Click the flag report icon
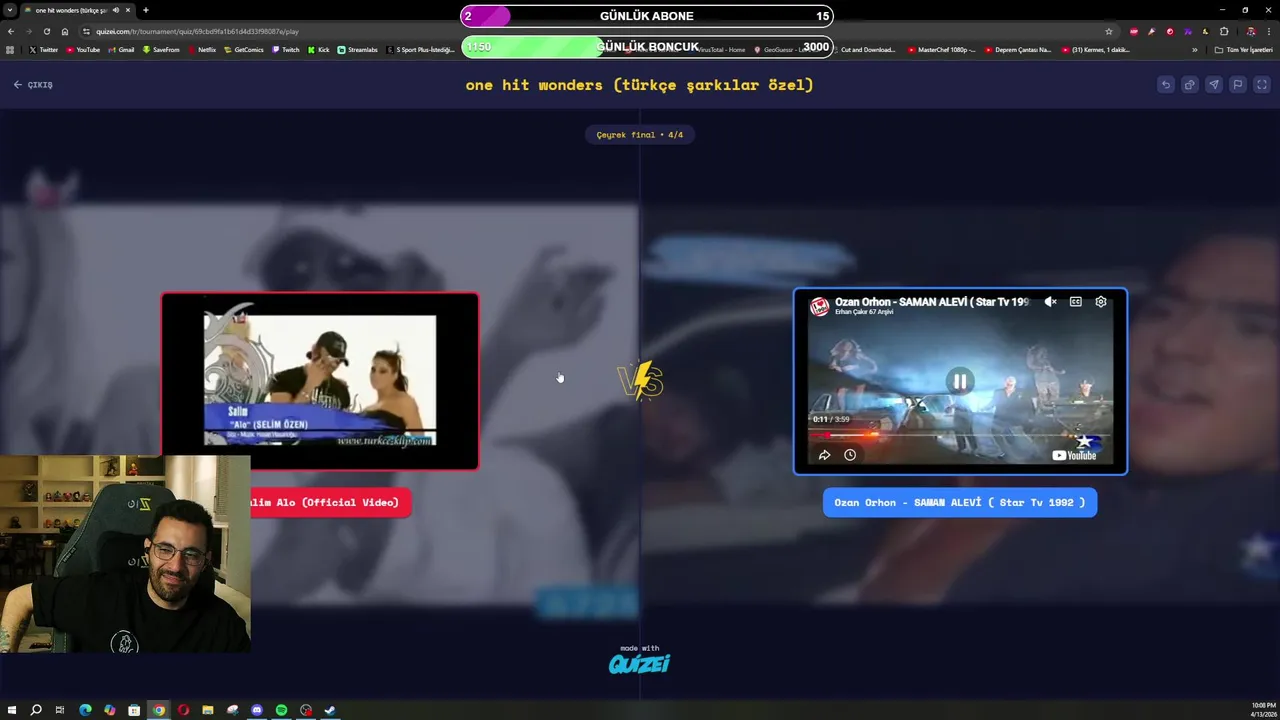1280x720 pixels. tap(1237, 85)
